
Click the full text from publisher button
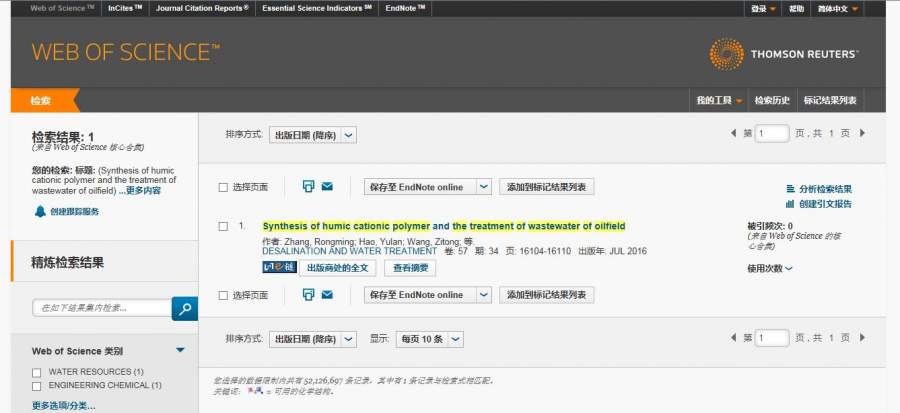[x=338, y=267]
